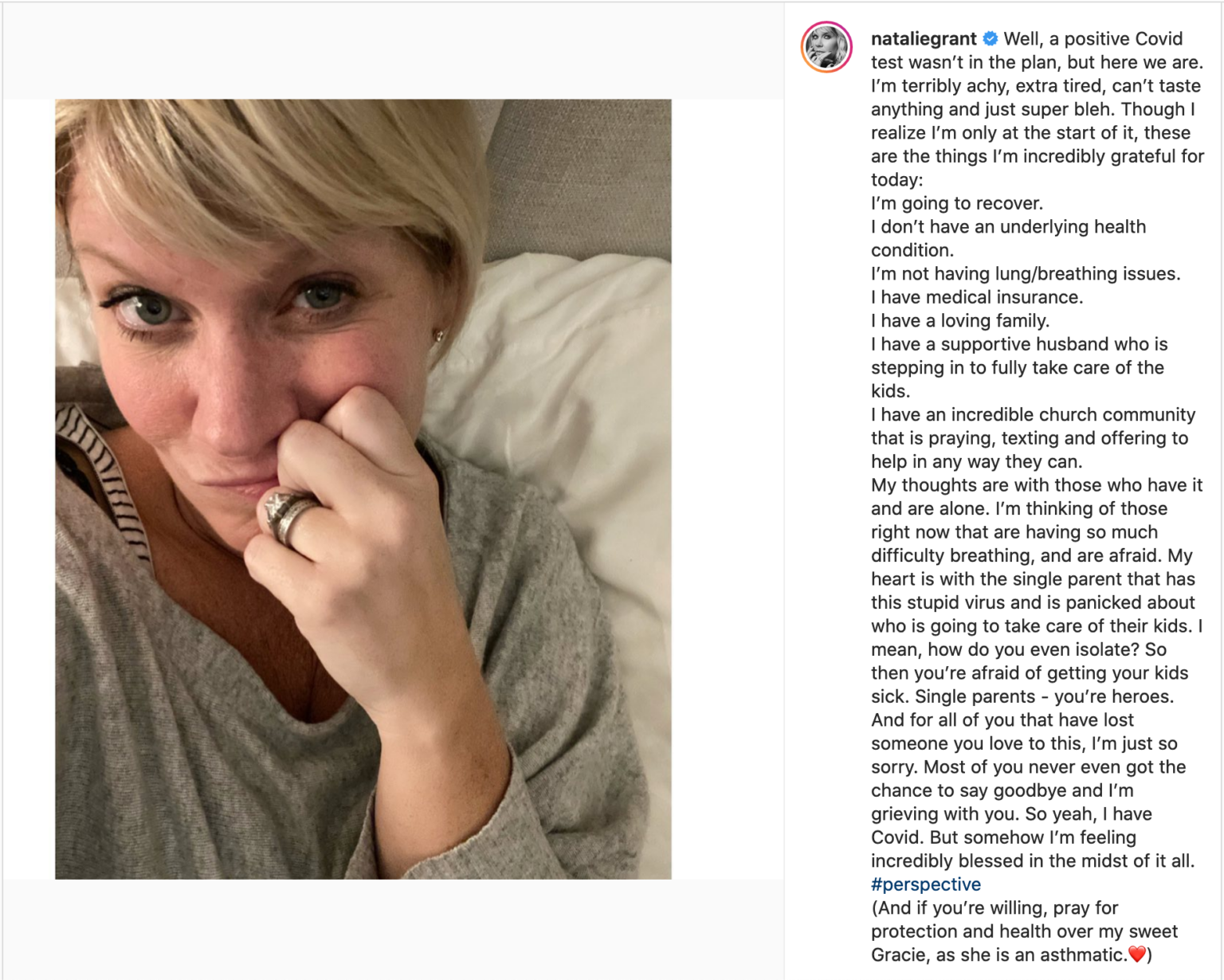Open the #perspective hashtag link
This screenshot has height=980, width=1224.
925,884
